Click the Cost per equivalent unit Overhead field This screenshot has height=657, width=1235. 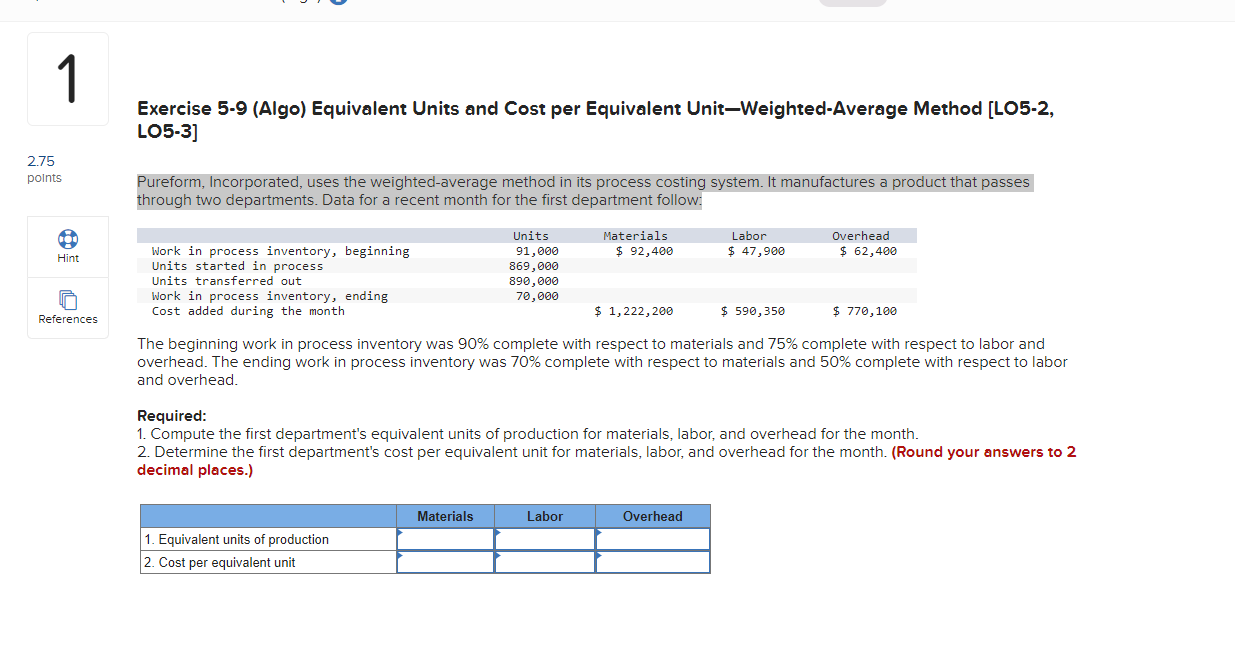coord(652,561)
